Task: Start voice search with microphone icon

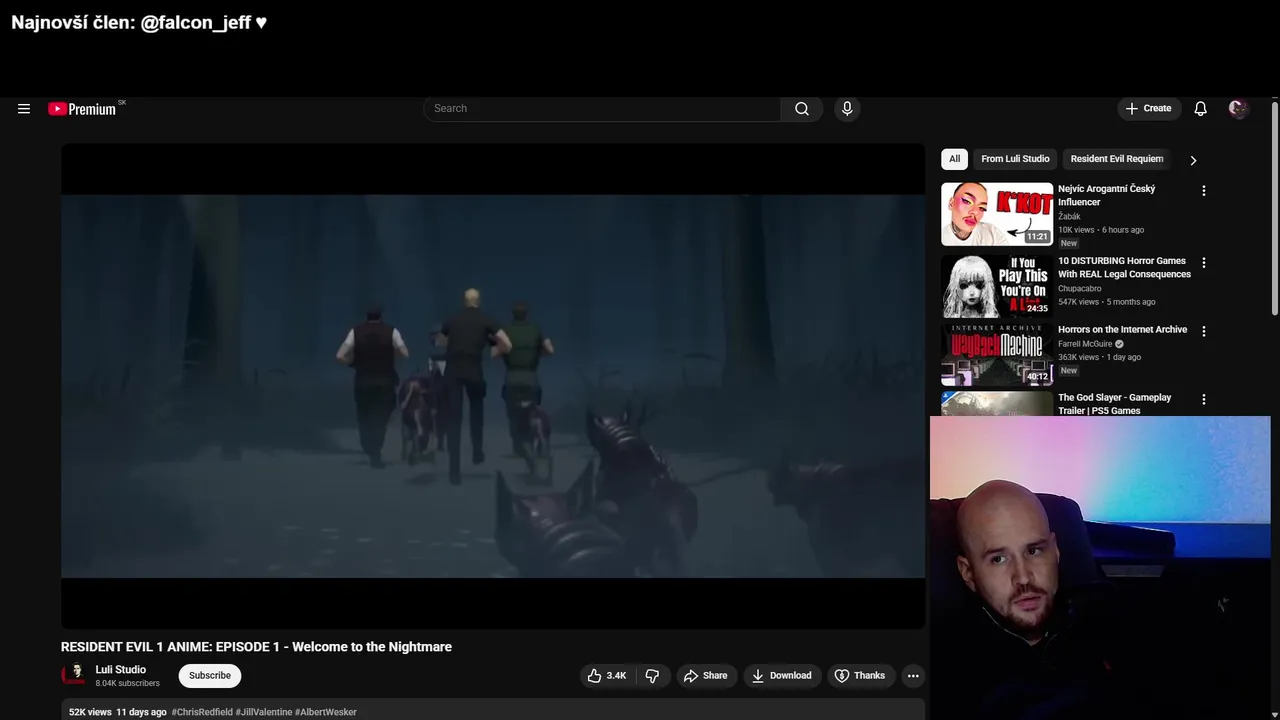Action: tap(847, 109)
